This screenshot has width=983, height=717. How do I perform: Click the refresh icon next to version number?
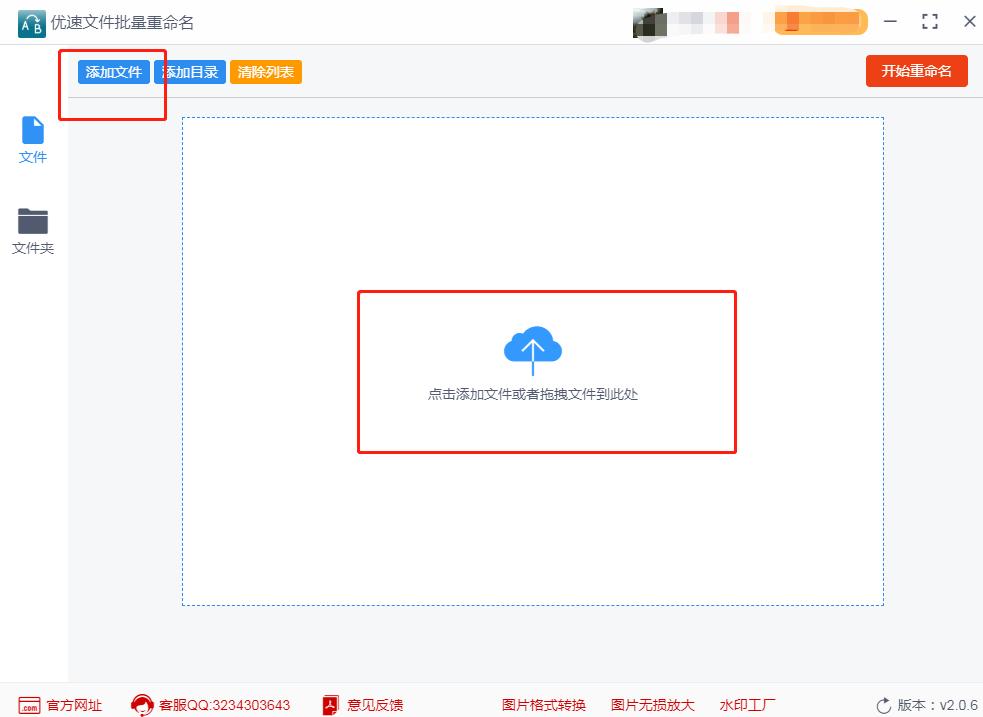pos(883,705)
